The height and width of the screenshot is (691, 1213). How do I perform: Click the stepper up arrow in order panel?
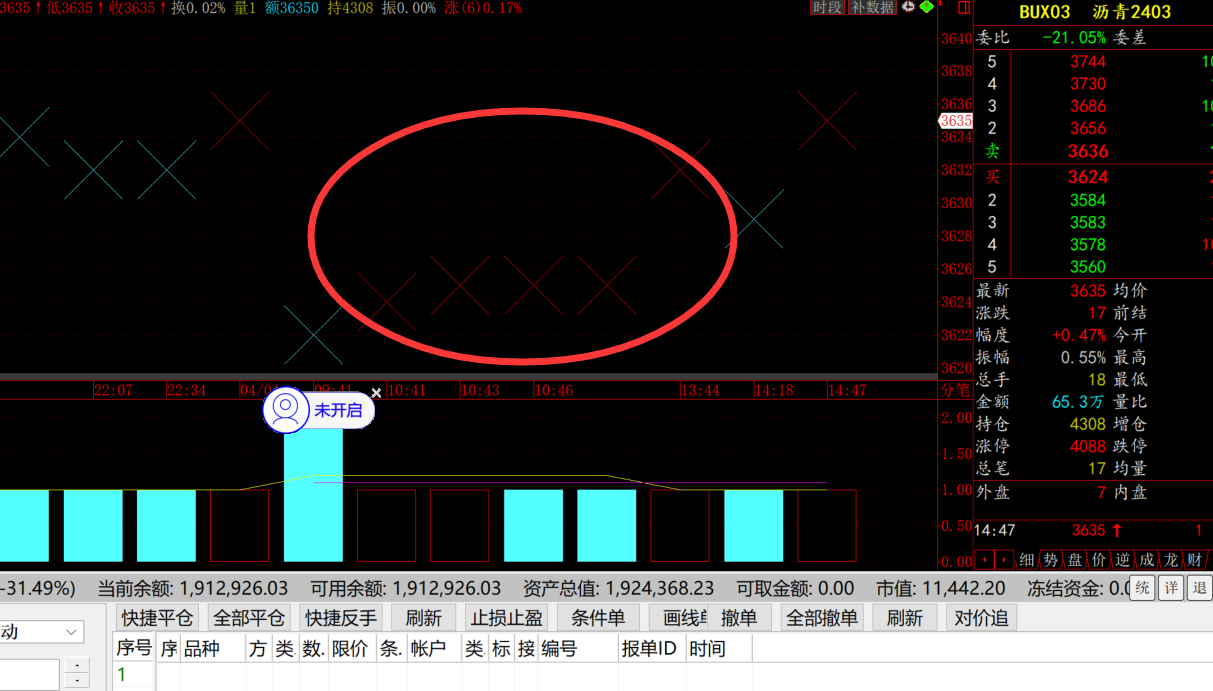(77, 666)
